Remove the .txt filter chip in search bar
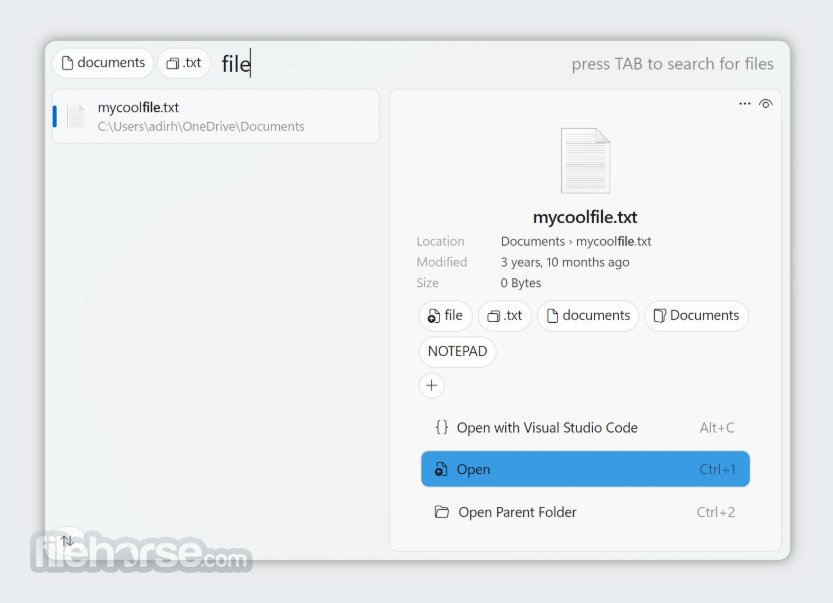 (x=184, y=63)
